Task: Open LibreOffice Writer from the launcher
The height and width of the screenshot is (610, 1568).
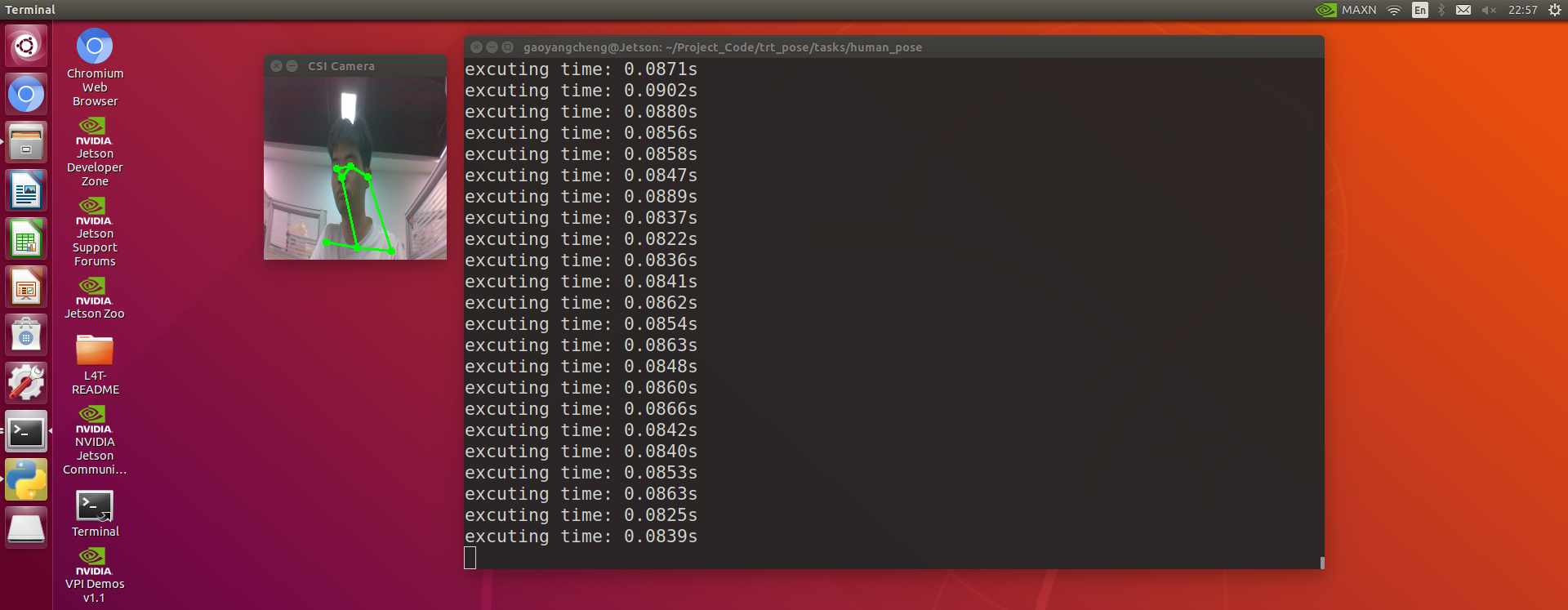Action: [x=26, y=191]
